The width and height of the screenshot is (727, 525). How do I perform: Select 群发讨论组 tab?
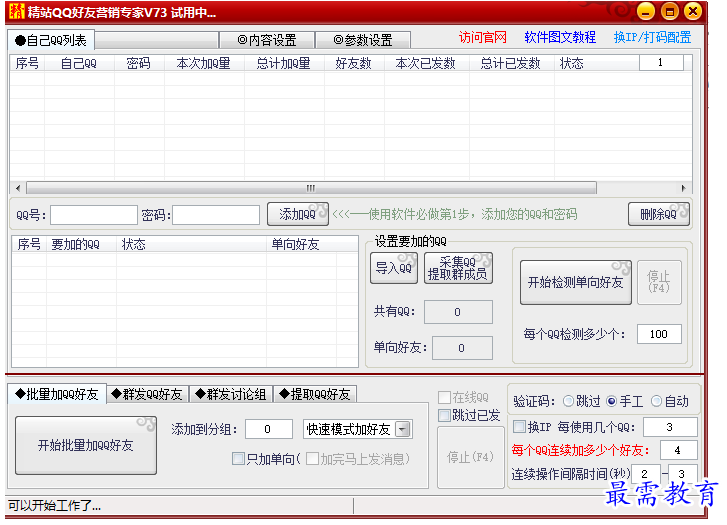click(x=231, y=395)
